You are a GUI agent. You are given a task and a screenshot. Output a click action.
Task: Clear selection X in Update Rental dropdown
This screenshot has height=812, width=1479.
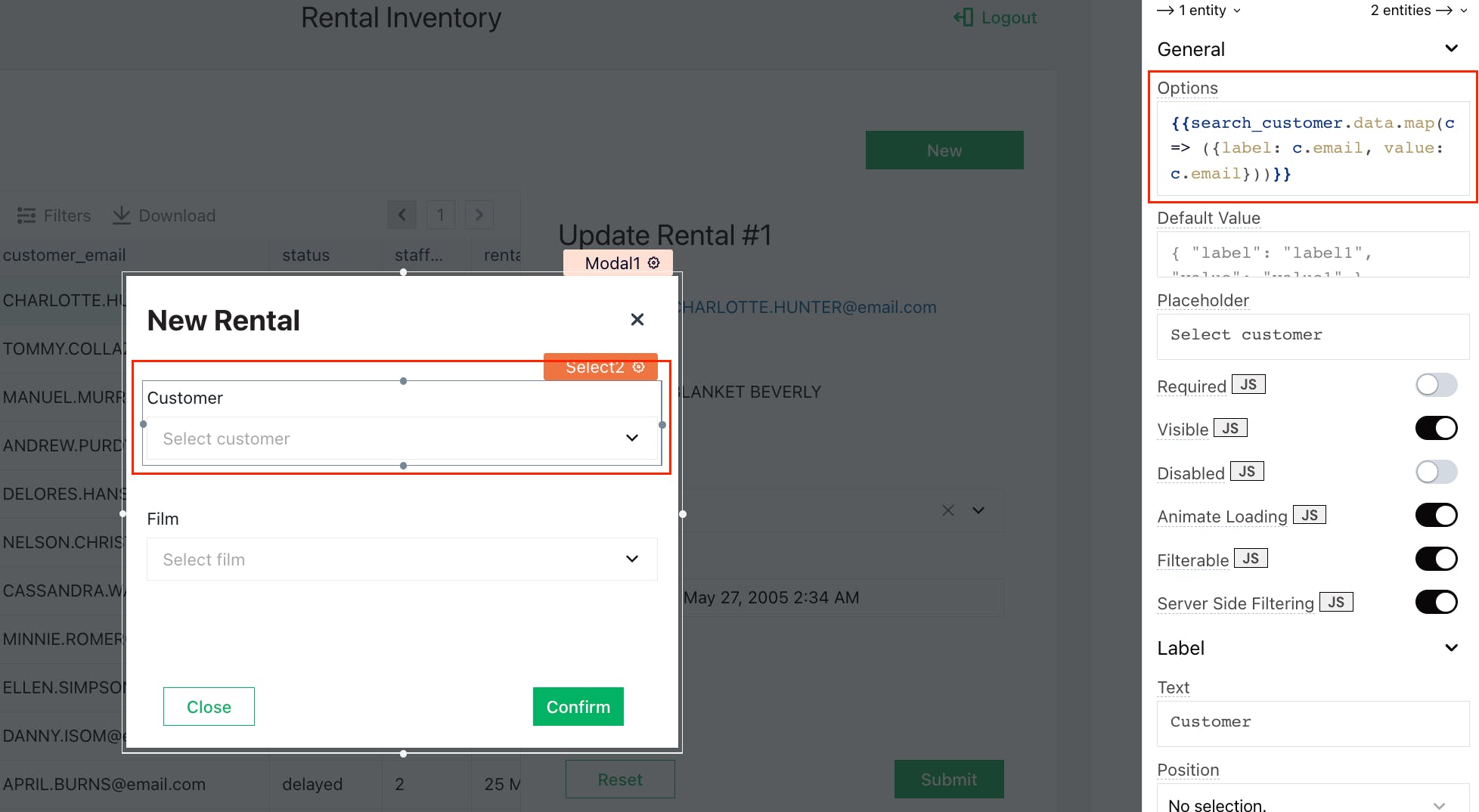click(947, 510)
